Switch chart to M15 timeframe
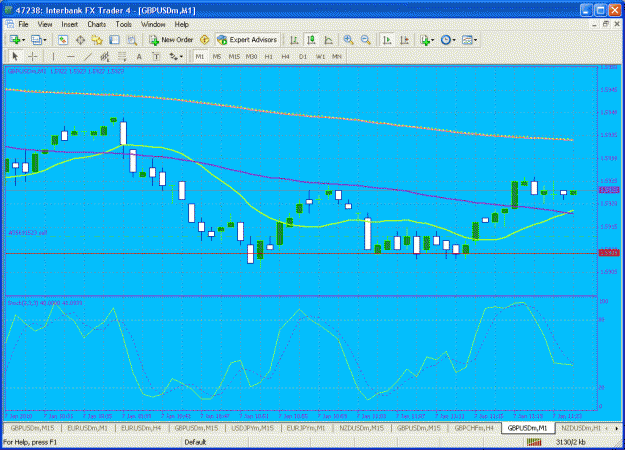625x450 pixels. (234, 57)
